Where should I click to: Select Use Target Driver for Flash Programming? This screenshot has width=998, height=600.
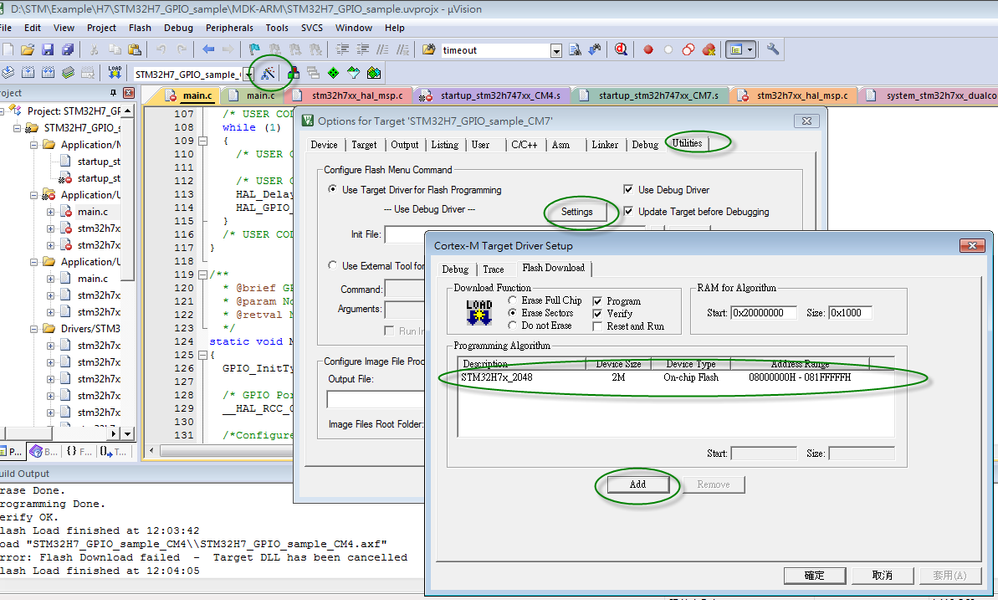(x=332, y=190)
